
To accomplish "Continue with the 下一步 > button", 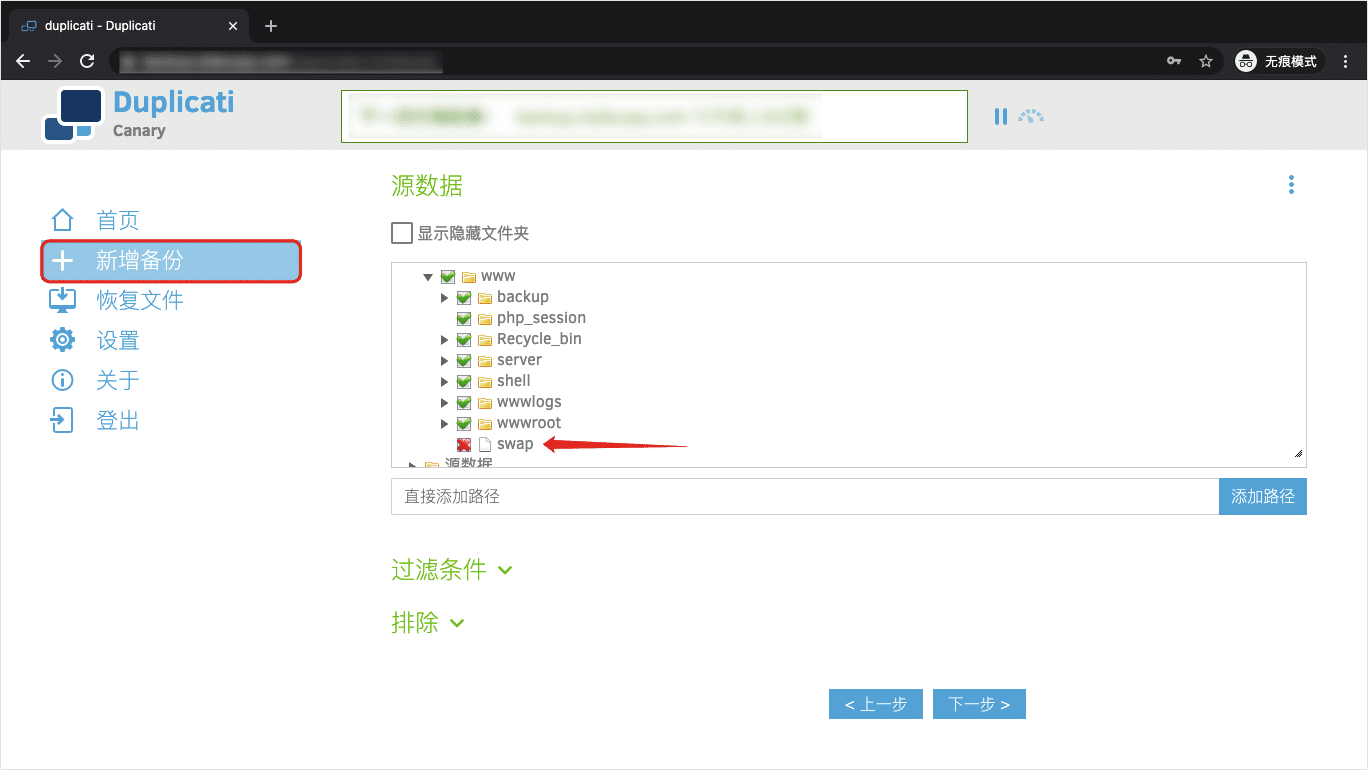I will coord(979,704).
